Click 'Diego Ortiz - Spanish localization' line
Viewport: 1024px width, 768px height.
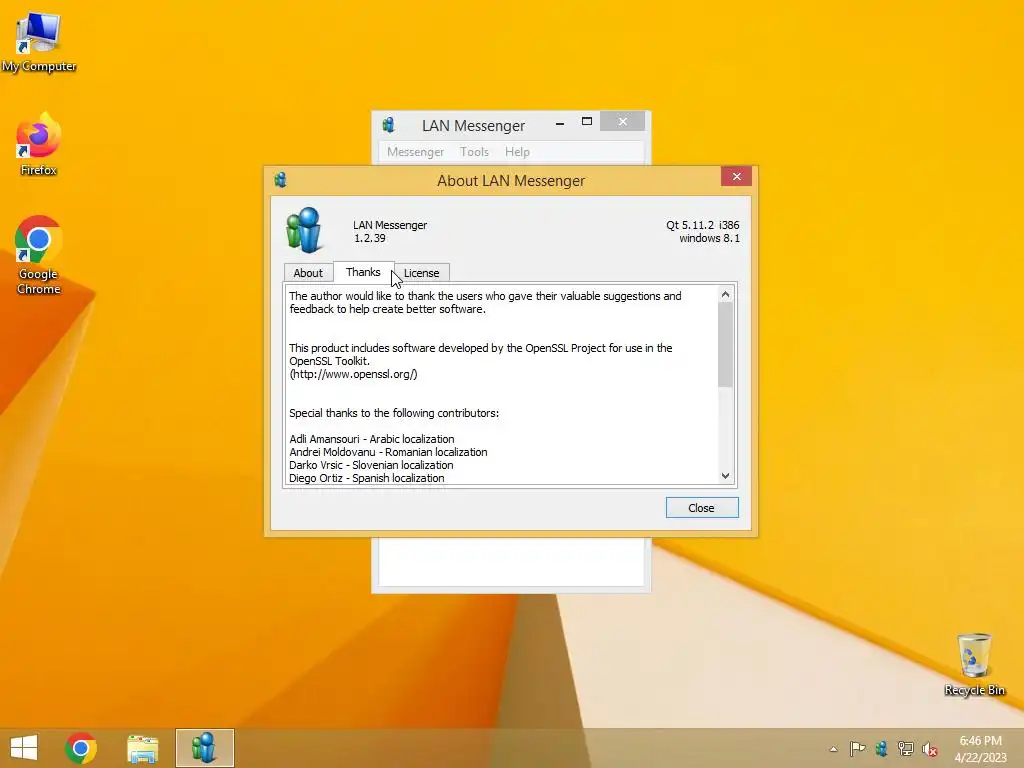point(366,478)
